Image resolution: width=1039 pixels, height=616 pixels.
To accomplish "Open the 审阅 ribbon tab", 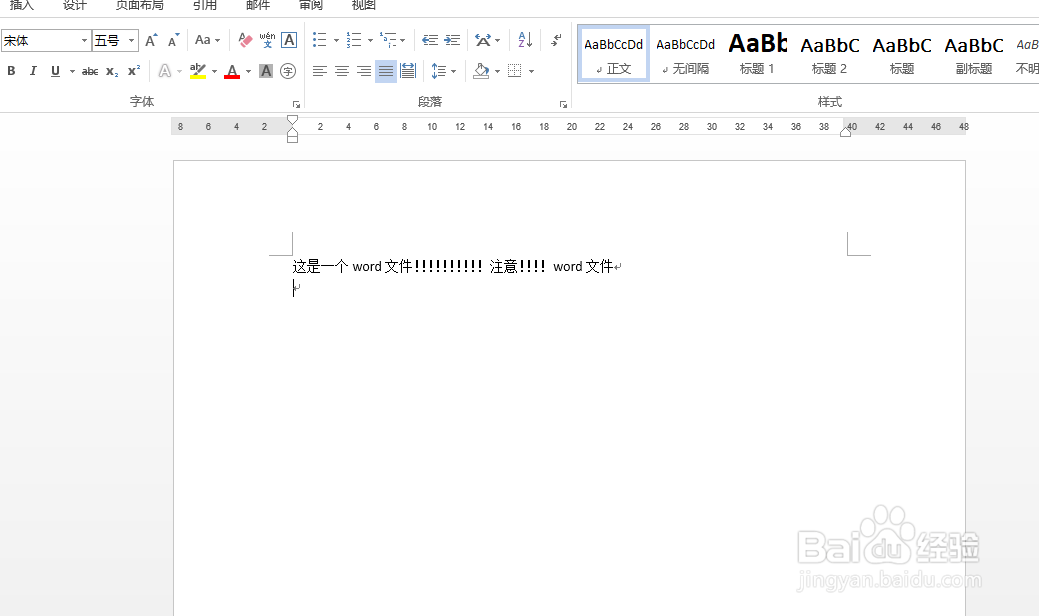I will pyautogui.click(x=311, y=5).
